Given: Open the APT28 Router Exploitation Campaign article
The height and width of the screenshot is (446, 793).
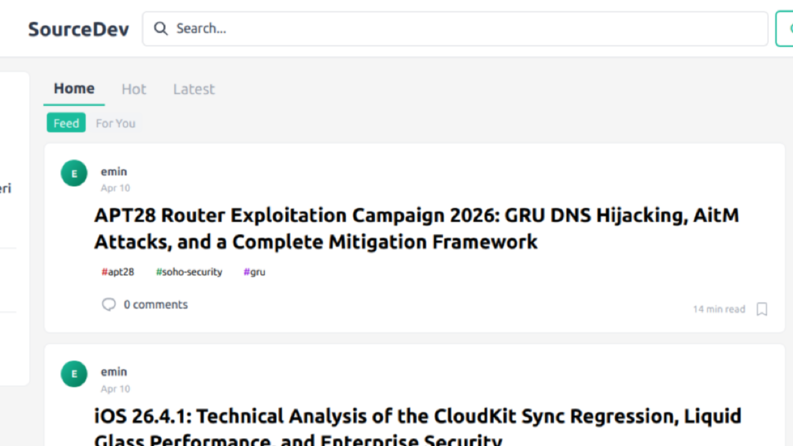Looking at the screenshot, I should click(x=416, y=229).
